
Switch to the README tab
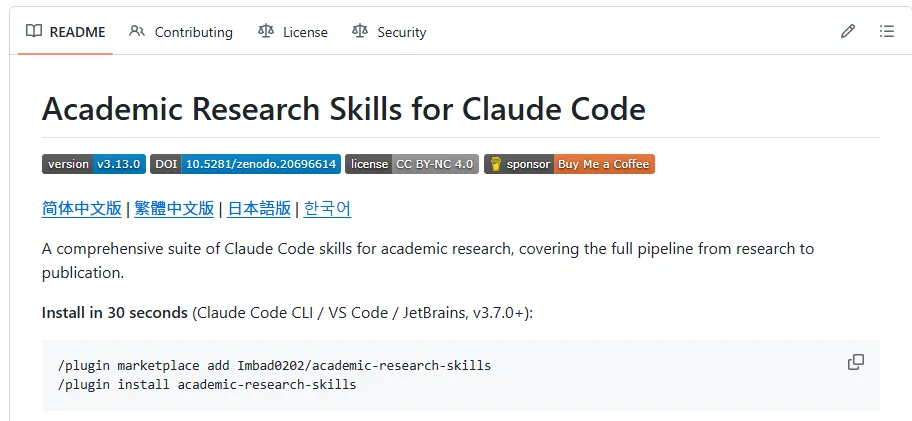pyautogui.click(x=66, y=32)
